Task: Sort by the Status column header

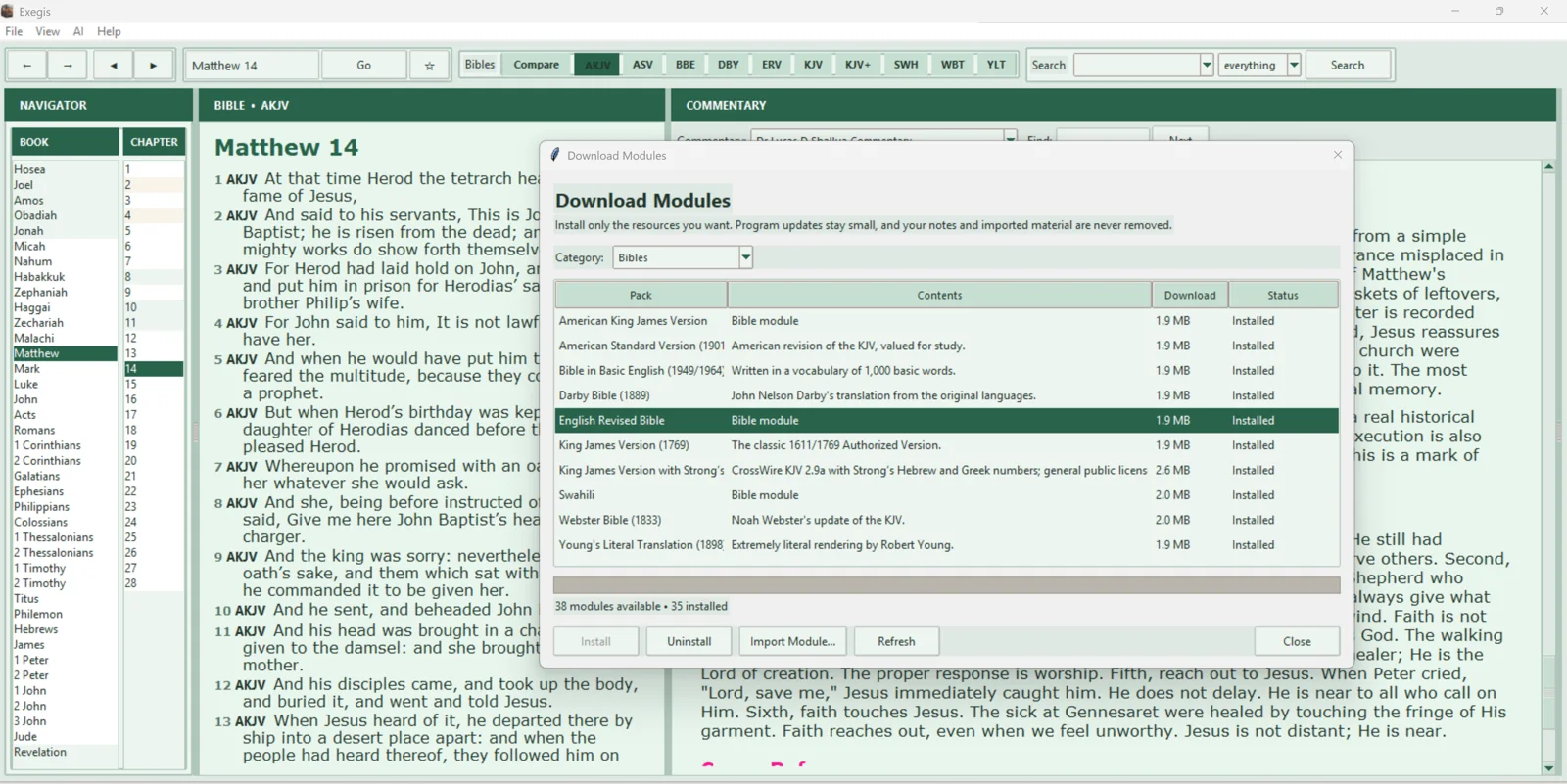Action: (x=1283, y=295)
